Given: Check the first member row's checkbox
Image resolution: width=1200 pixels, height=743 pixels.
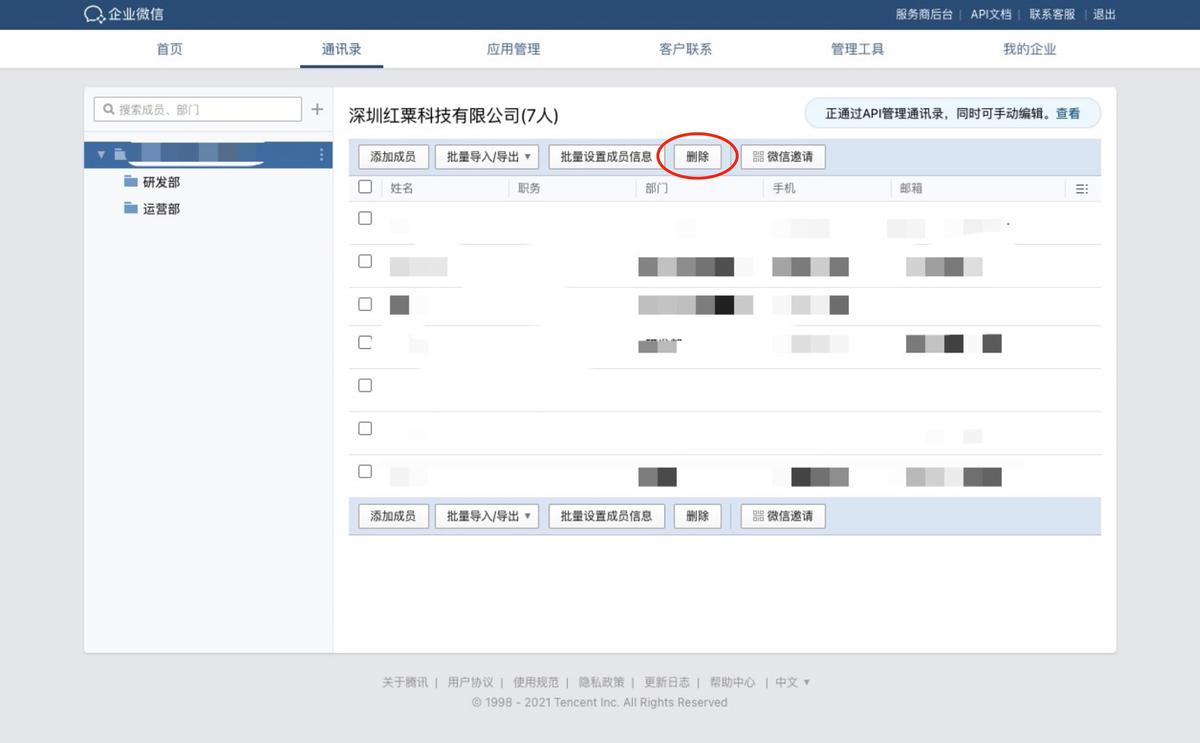Looking at the screenshot, I should 365,217.
